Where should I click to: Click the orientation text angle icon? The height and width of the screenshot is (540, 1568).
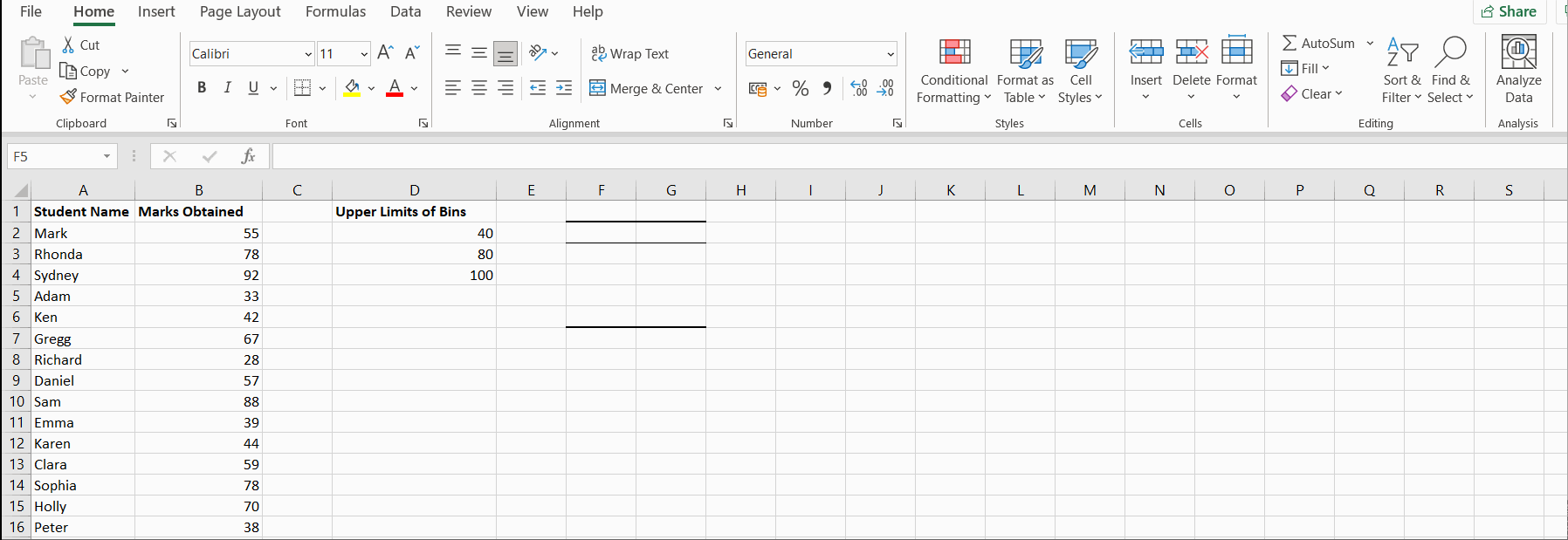[x=538, y=53]
